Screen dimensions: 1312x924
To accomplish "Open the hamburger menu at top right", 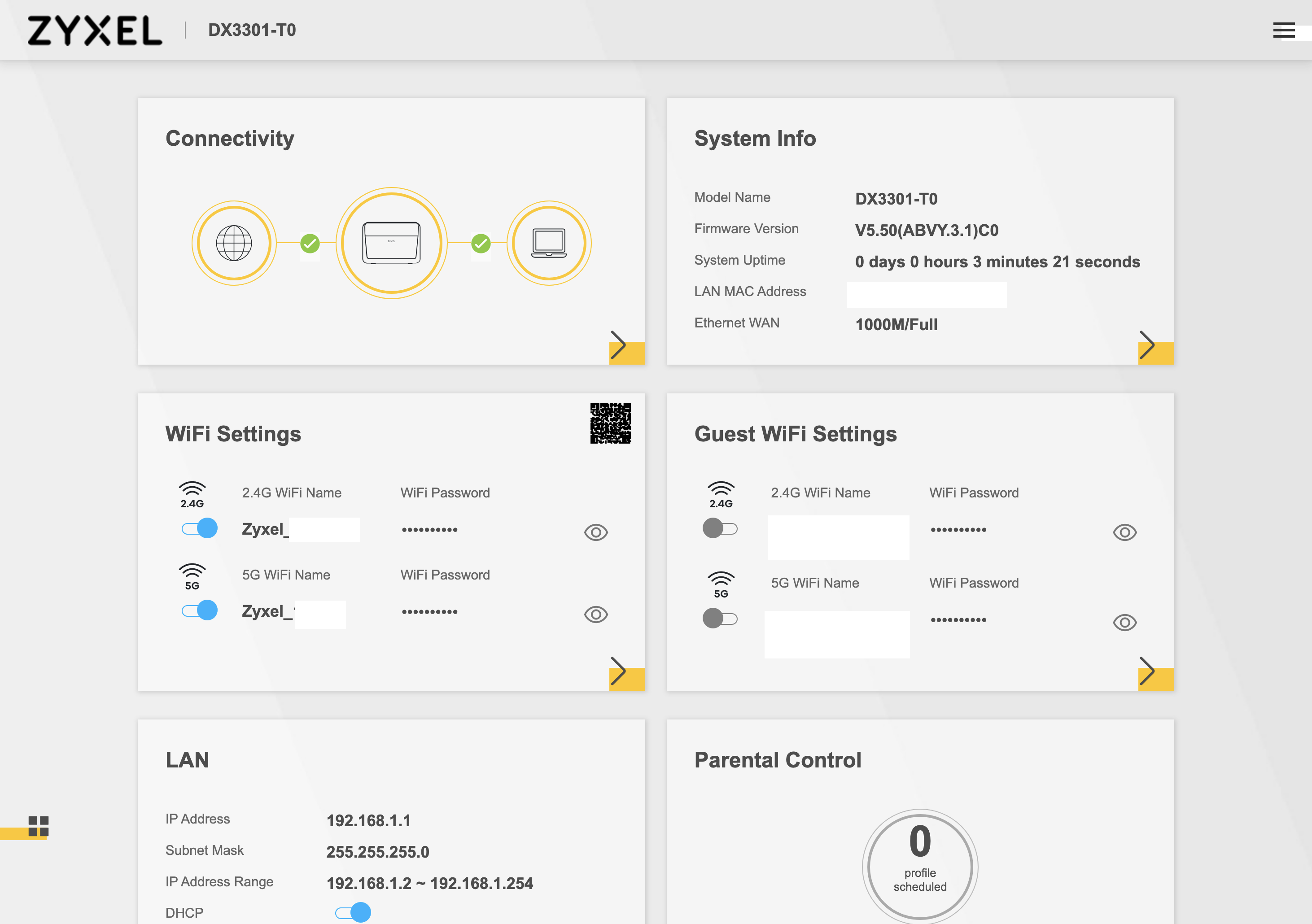I will pyautogui.click(x=1283, y=30).
